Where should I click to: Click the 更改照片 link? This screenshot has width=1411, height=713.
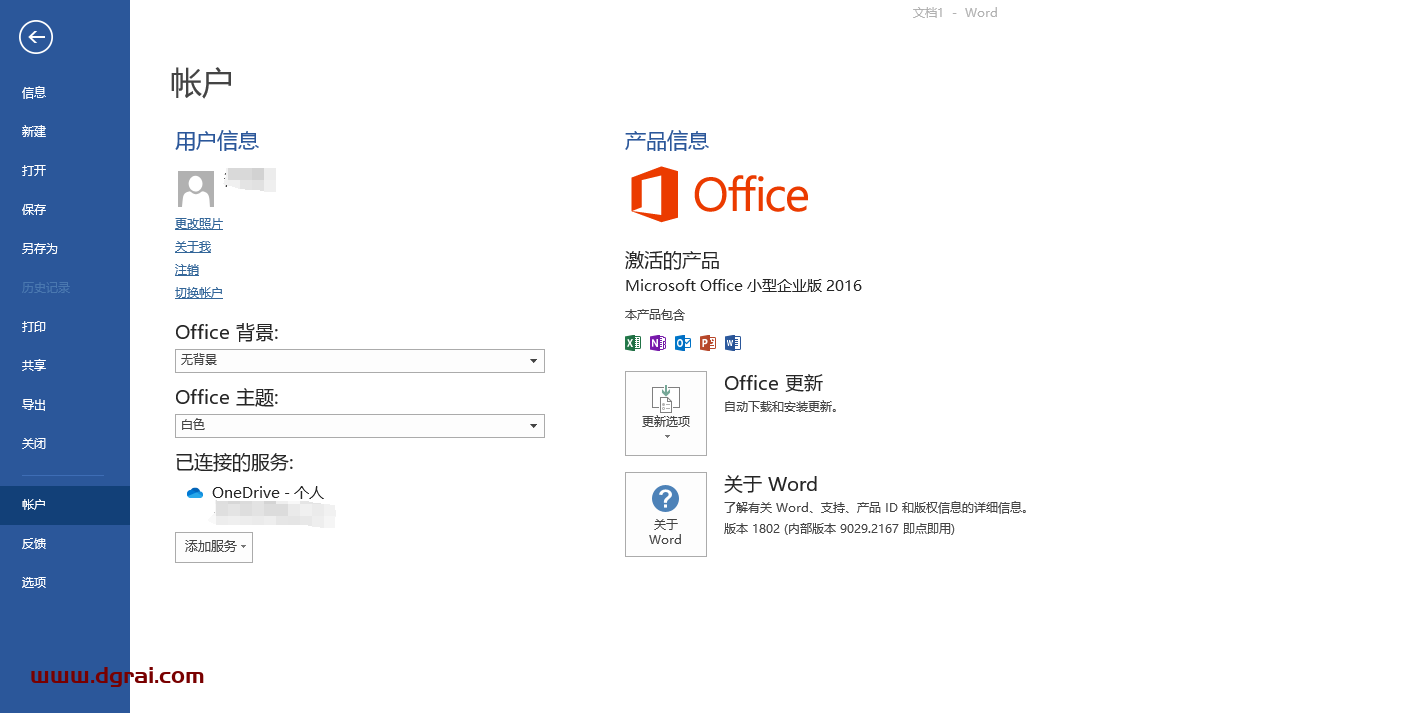tap(199, 224)
